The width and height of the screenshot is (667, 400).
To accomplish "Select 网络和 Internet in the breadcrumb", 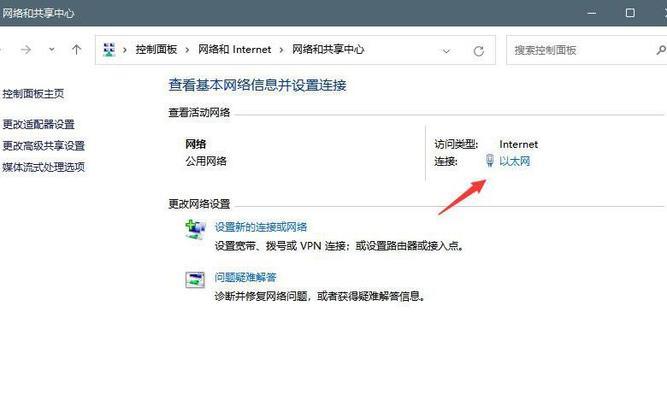I will click(x=234, y=50).
